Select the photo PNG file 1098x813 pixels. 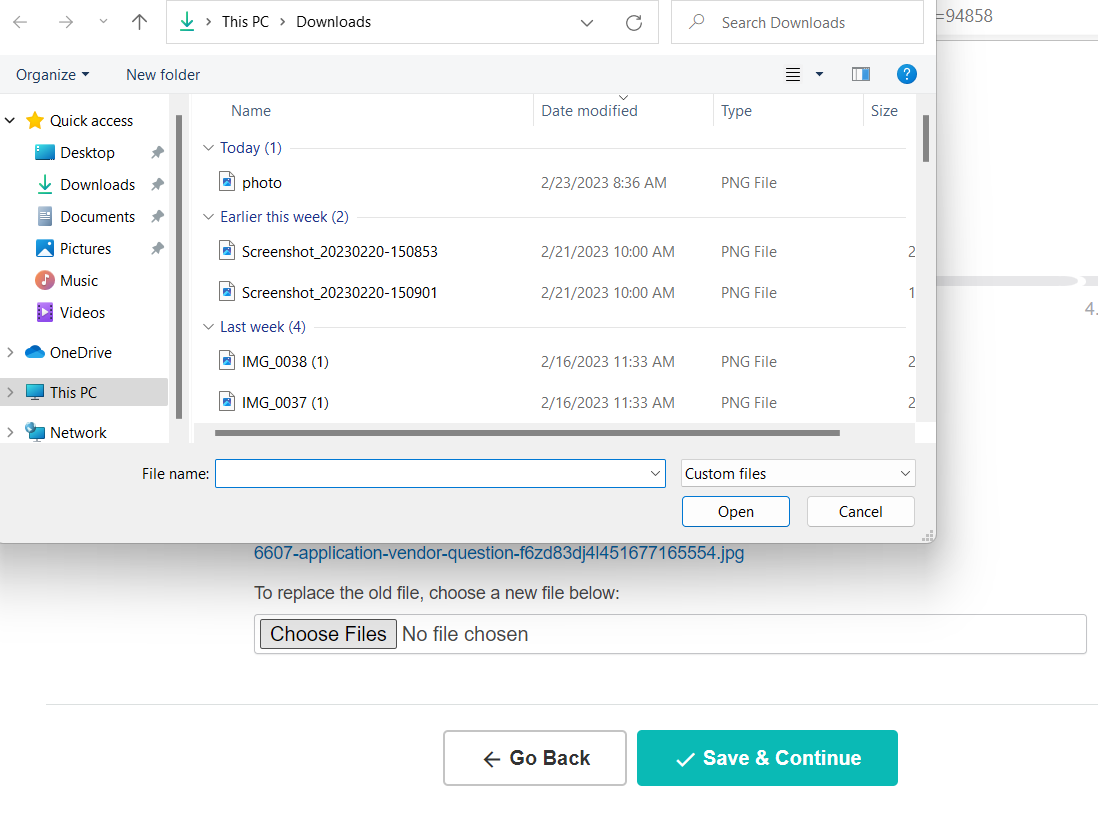pyautogui.click(x=261, y=183)
